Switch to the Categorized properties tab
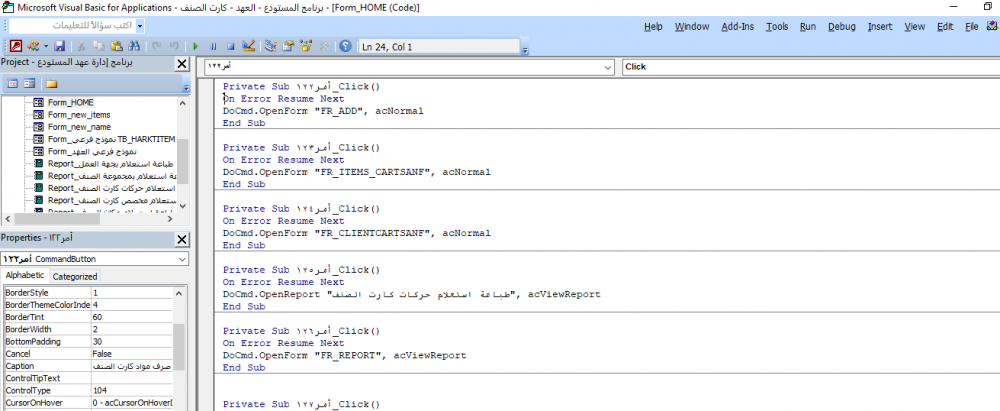The width and height of the screenshot is (1000, 411). (75, 276)
